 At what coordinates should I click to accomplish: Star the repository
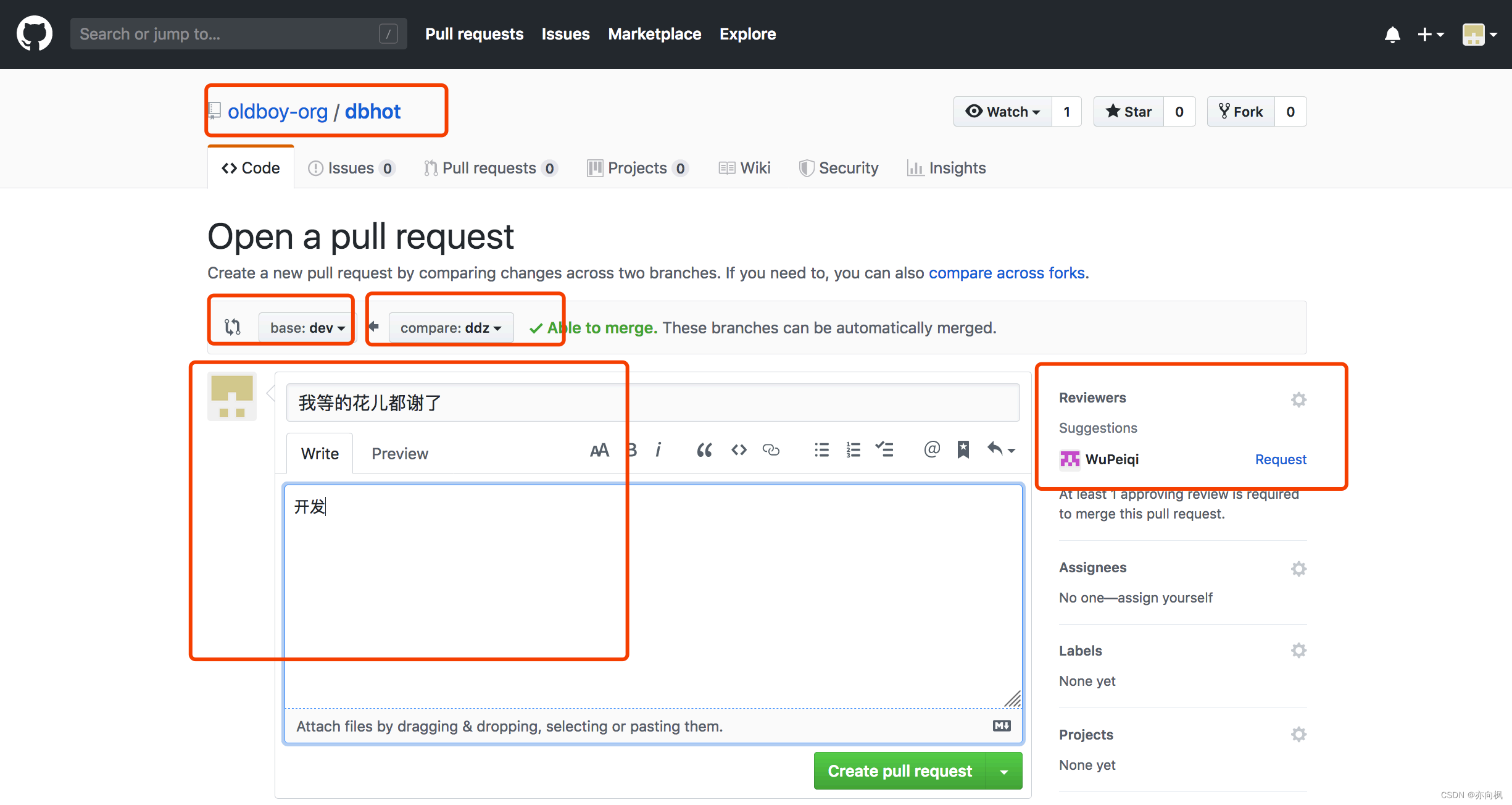tap(1129, 112)
